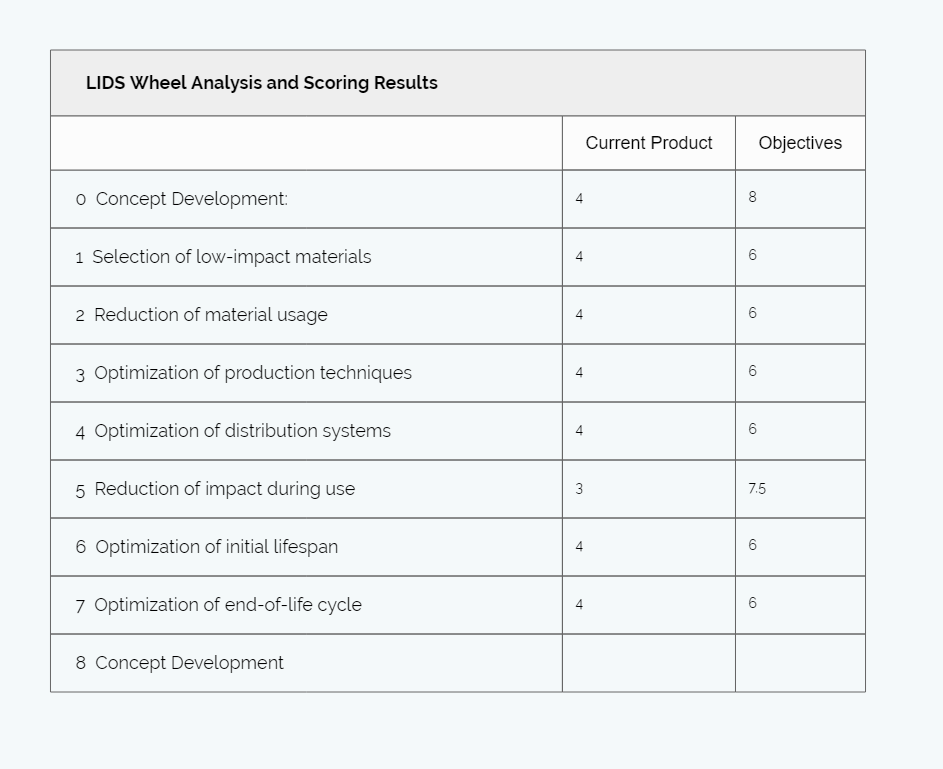Image resolution: width=943 pixels, height=769 pixels.
Task: Select "Optimization of initial lifespan" row label
Action: [216, 547]
